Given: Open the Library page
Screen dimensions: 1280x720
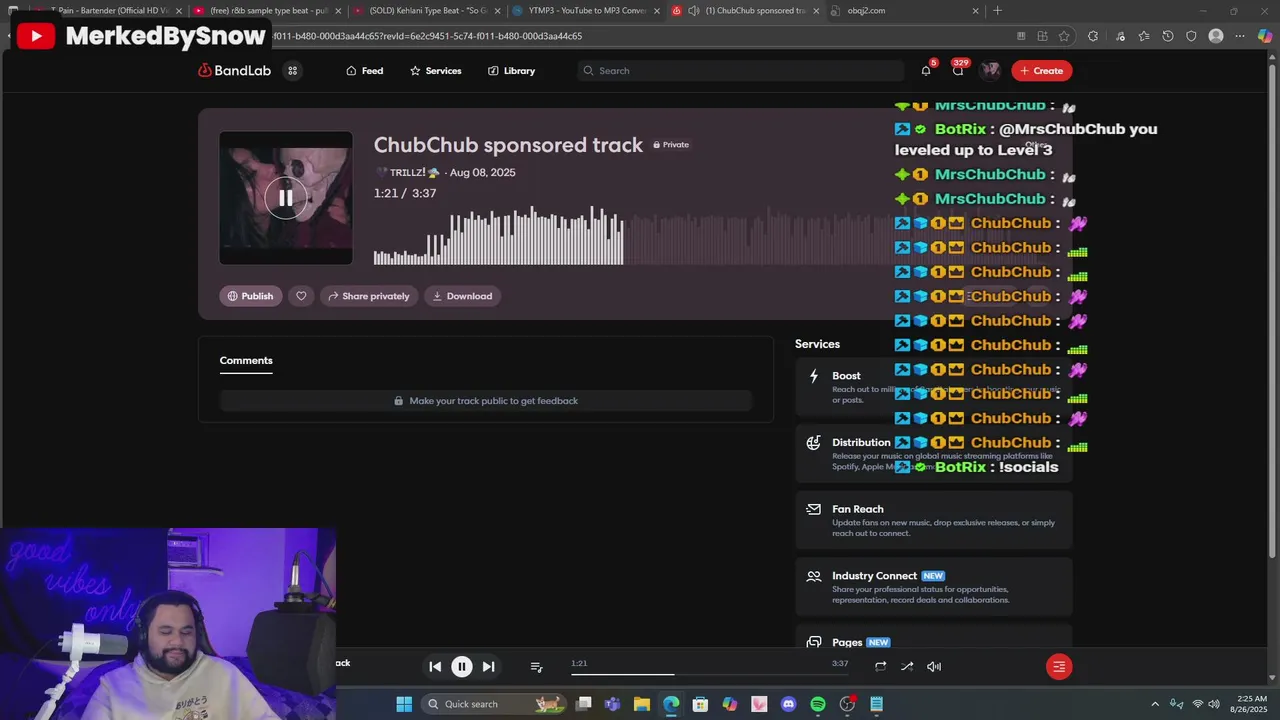Looking at the screenshot, I should click(x=511, y=71).
